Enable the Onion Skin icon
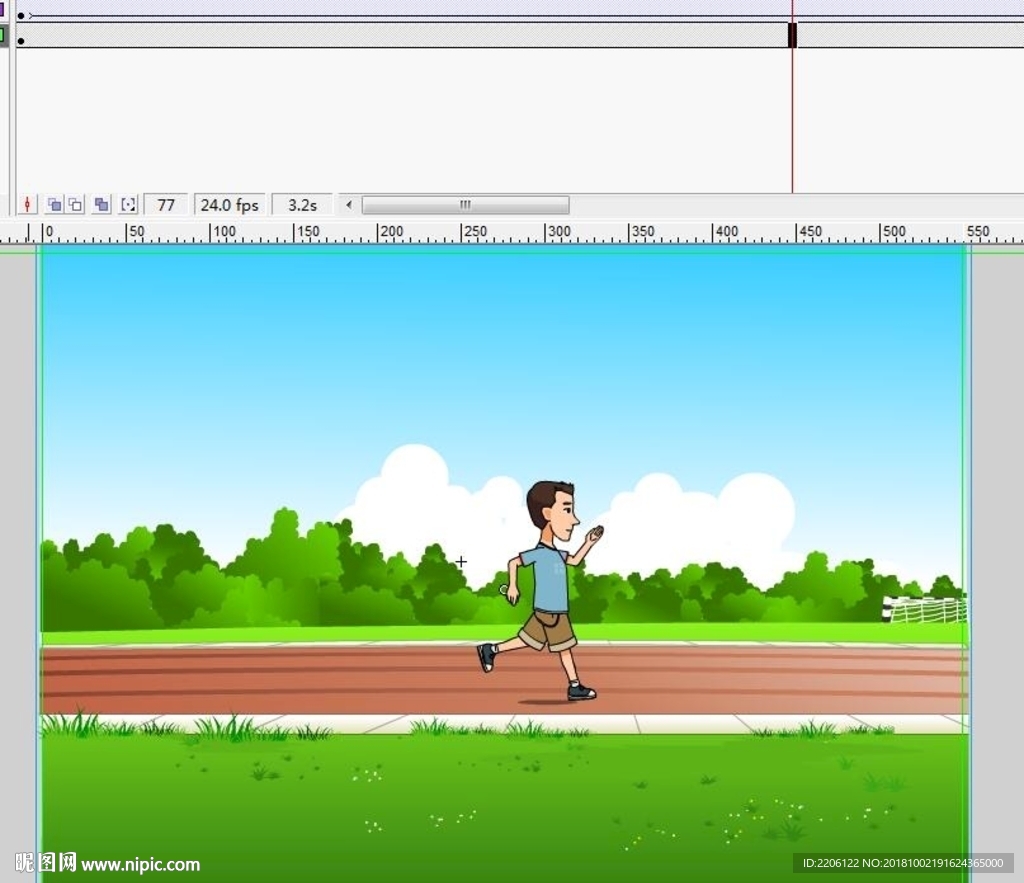This screenshot has height=883, width=1024. coord(54,205)
